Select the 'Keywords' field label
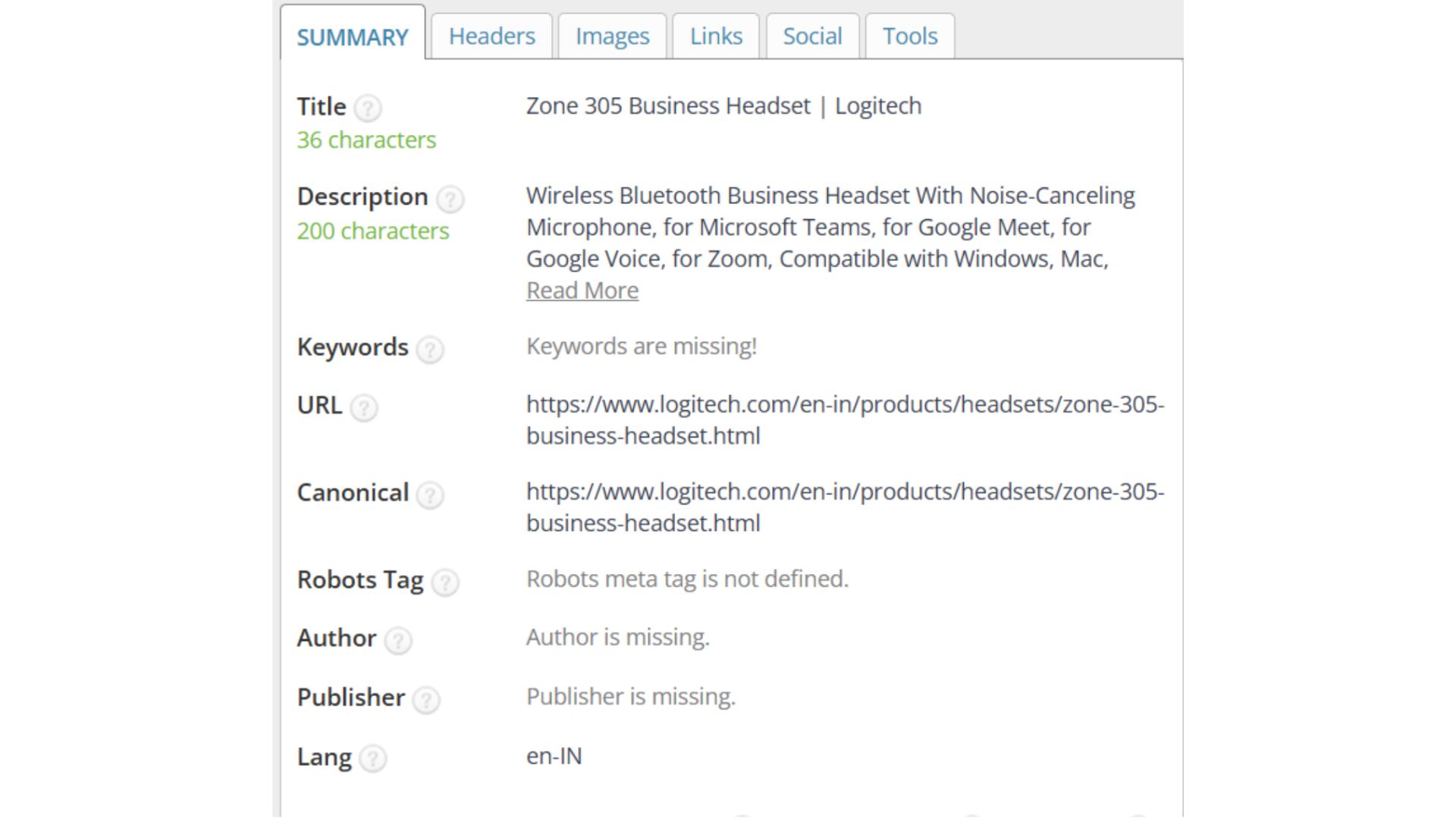The width and height of the screenshot is (1456, 819). (353, 347)
